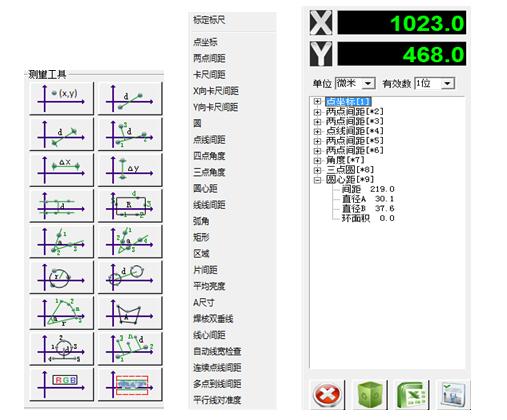Select the 点坐标[1] tree item
Screen dimensions: 507x420
[348, 101]
